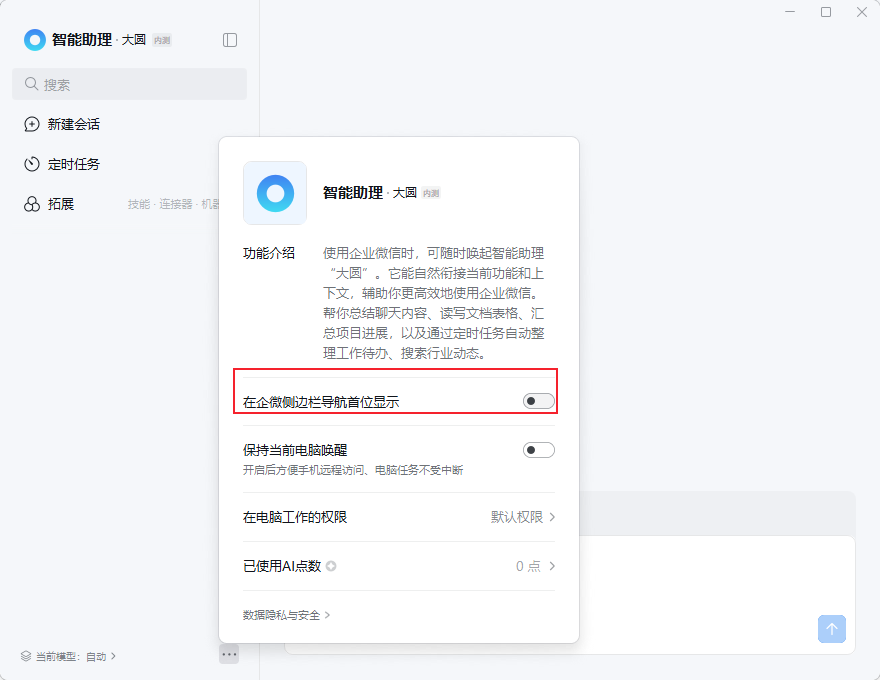This screenshot has height=680, width=880.
Task: Click the 搜索 input field
Action: click(129, 84)
